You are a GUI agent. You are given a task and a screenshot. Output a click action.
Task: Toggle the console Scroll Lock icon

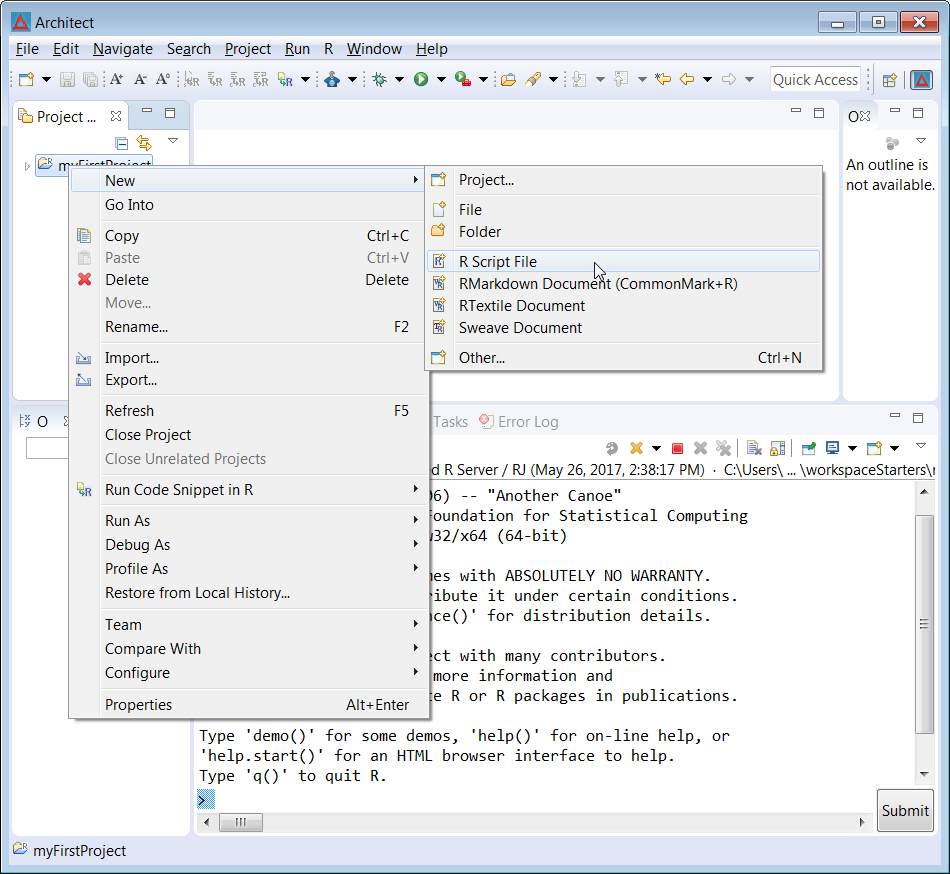pos(777,448)
